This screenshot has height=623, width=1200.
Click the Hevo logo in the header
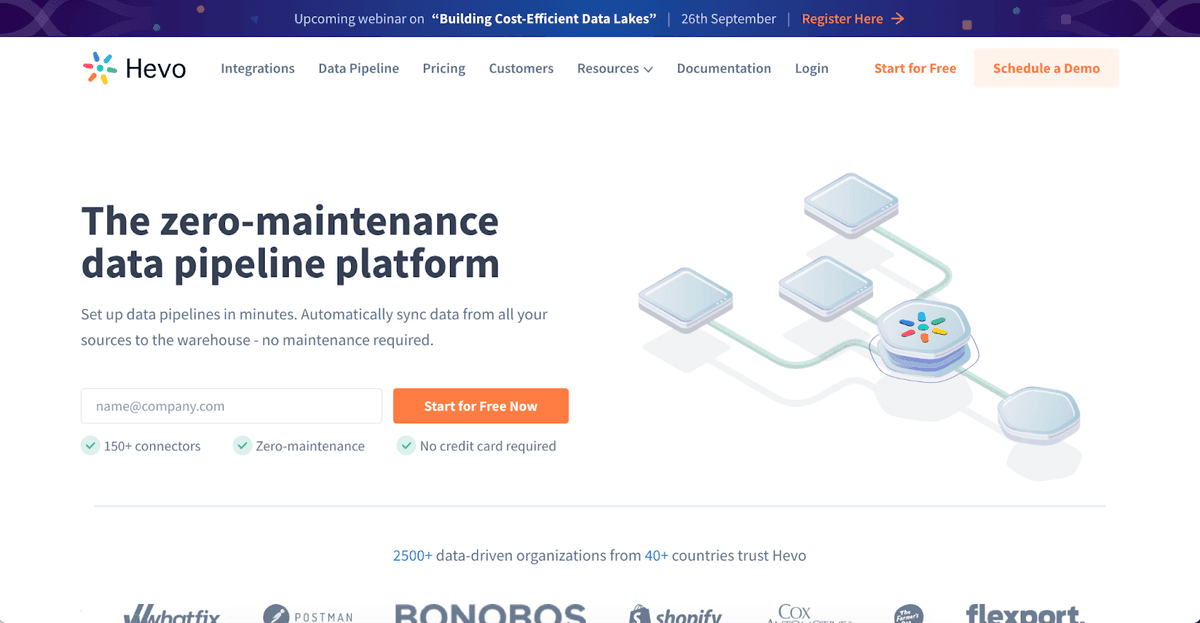(x=134, y=68)
